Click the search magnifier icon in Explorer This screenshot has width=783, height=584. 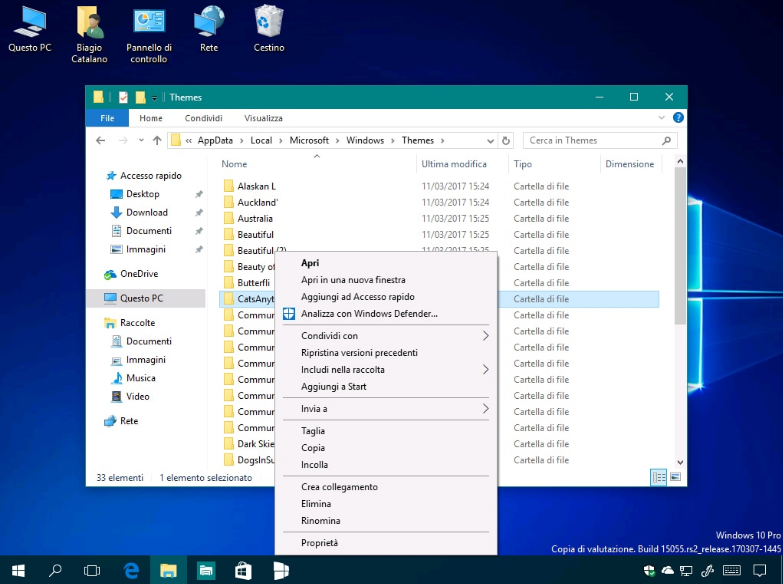coord(667,141)
